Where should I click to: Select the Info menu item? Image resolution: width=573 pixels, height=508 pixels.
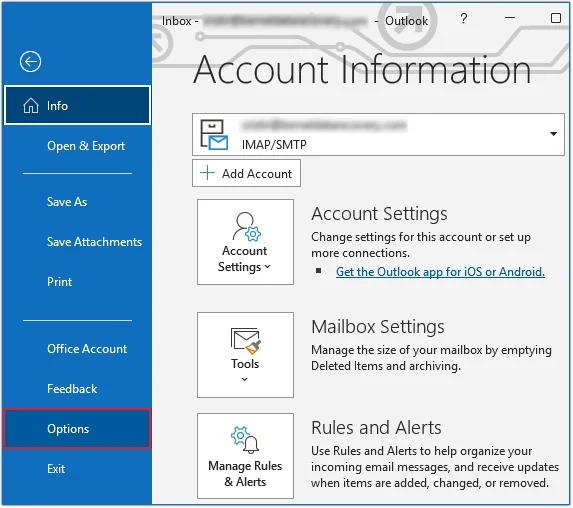click(77, 105)
